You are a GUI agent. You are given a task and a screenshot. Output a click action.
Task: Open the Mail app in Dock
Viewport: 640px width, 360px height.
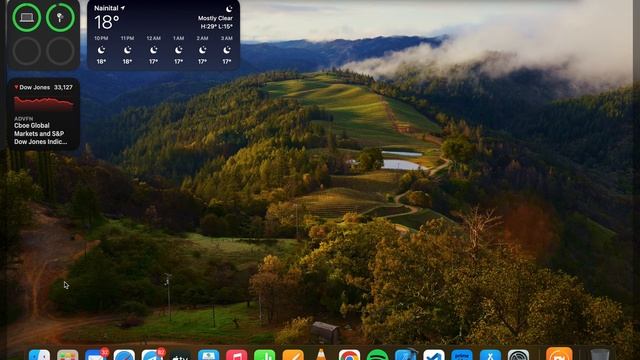96,355
